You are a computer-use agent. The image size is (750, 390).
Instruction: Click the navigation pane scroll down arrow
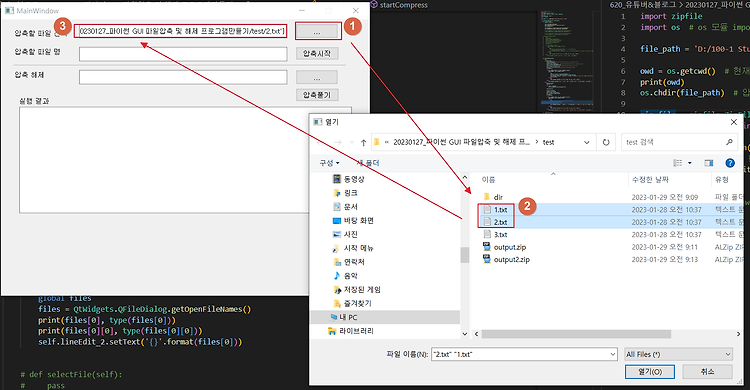tap(464, 334)
